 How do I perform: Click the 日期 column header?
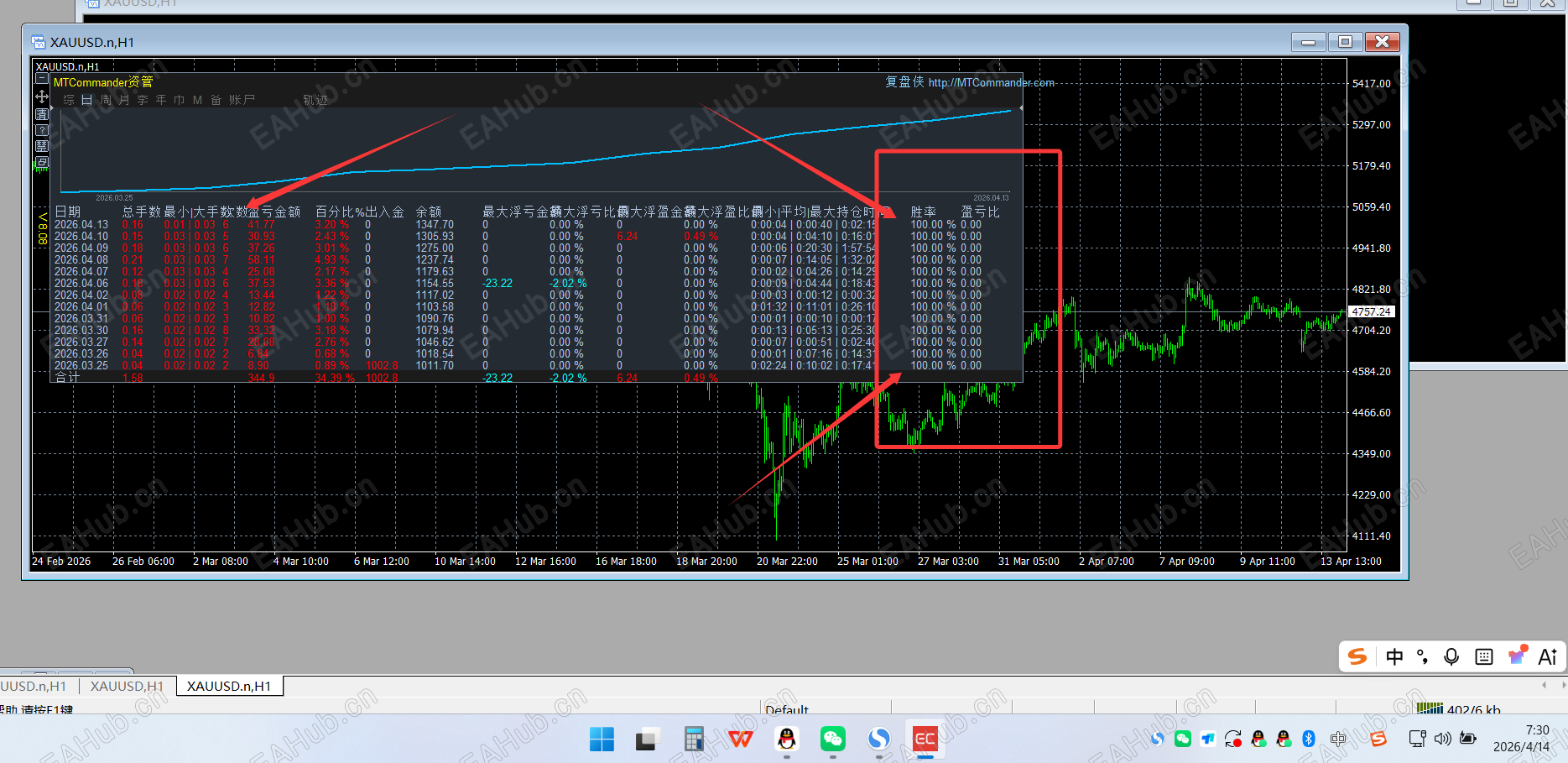point(68,212)
